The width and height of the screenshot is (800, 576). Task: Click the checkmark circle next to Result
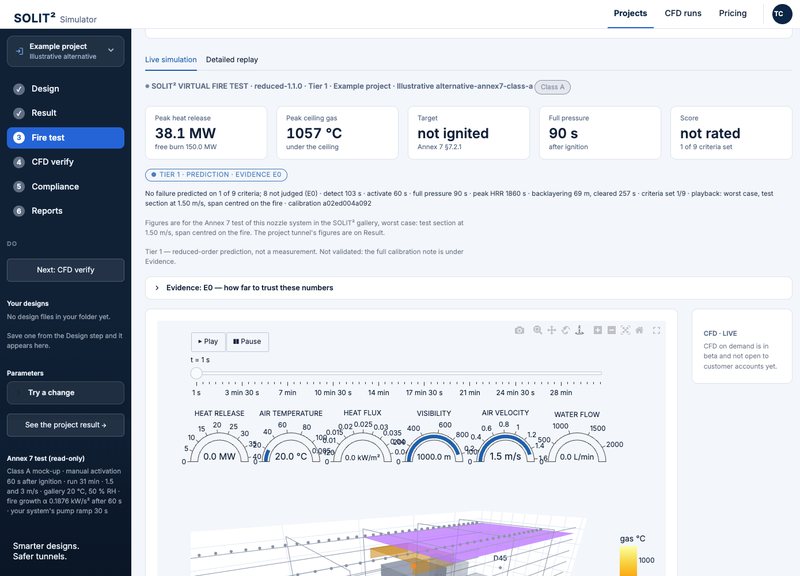[x=19, y=113]
